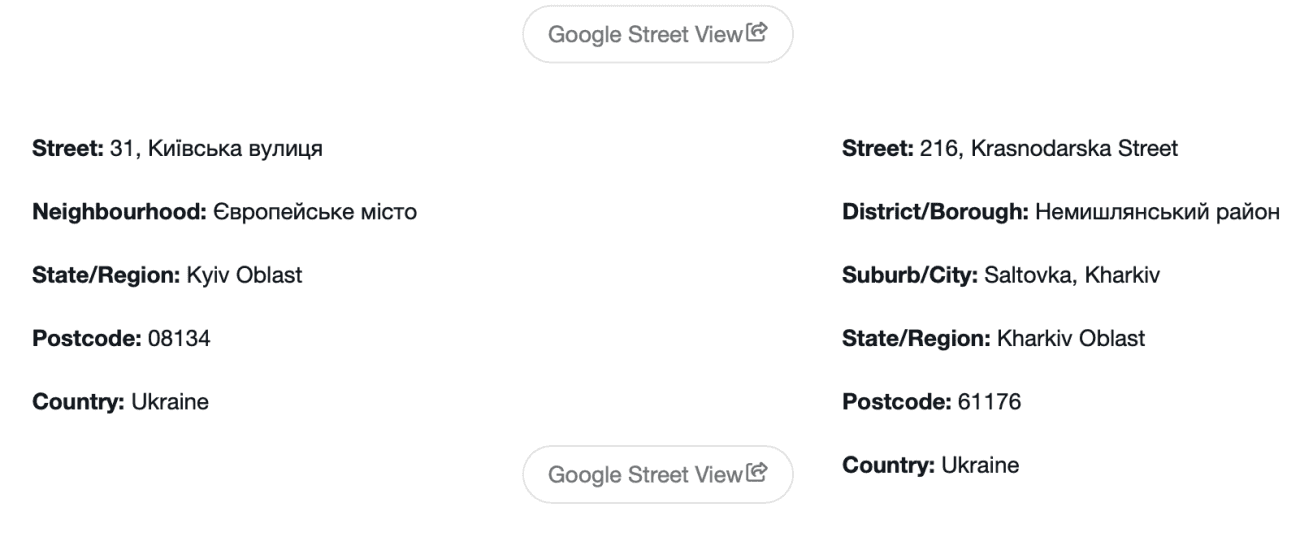Click the 'Kyiv Oblast' region value
The image size is (1300, 554).
[x=242, y=276]
